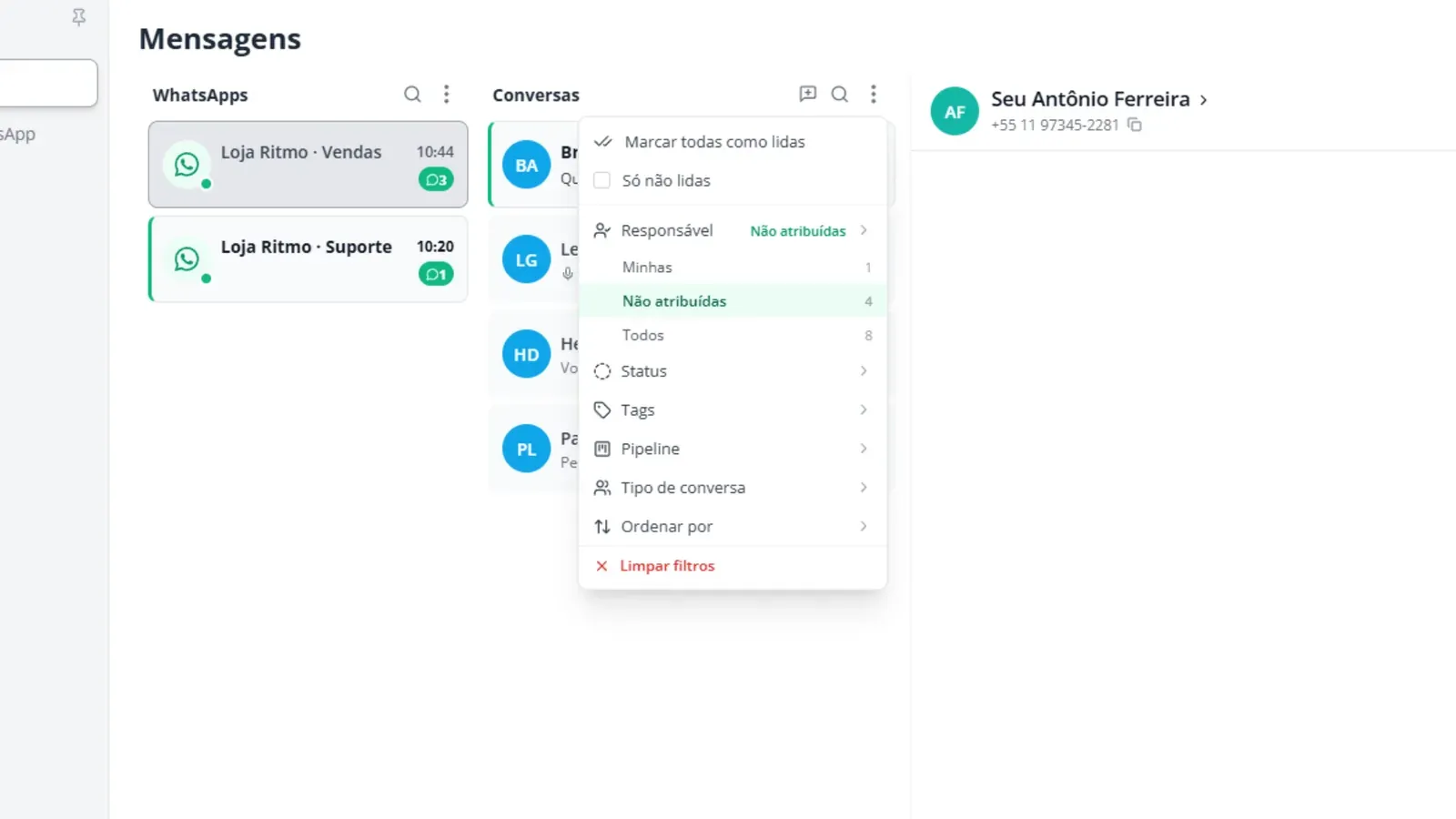Search conversations with the magnifier icon
Viewport: 1456px width, 819px height.
tap(840, 95)
